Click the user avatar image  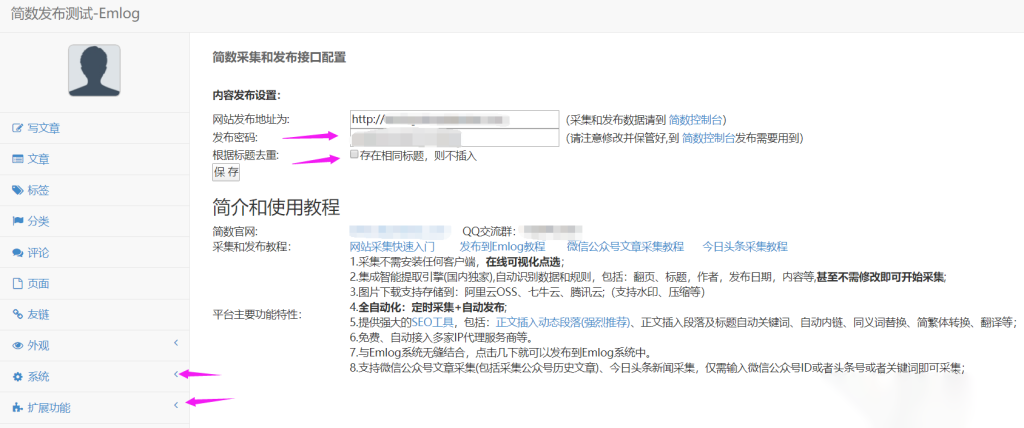[94, 71]
